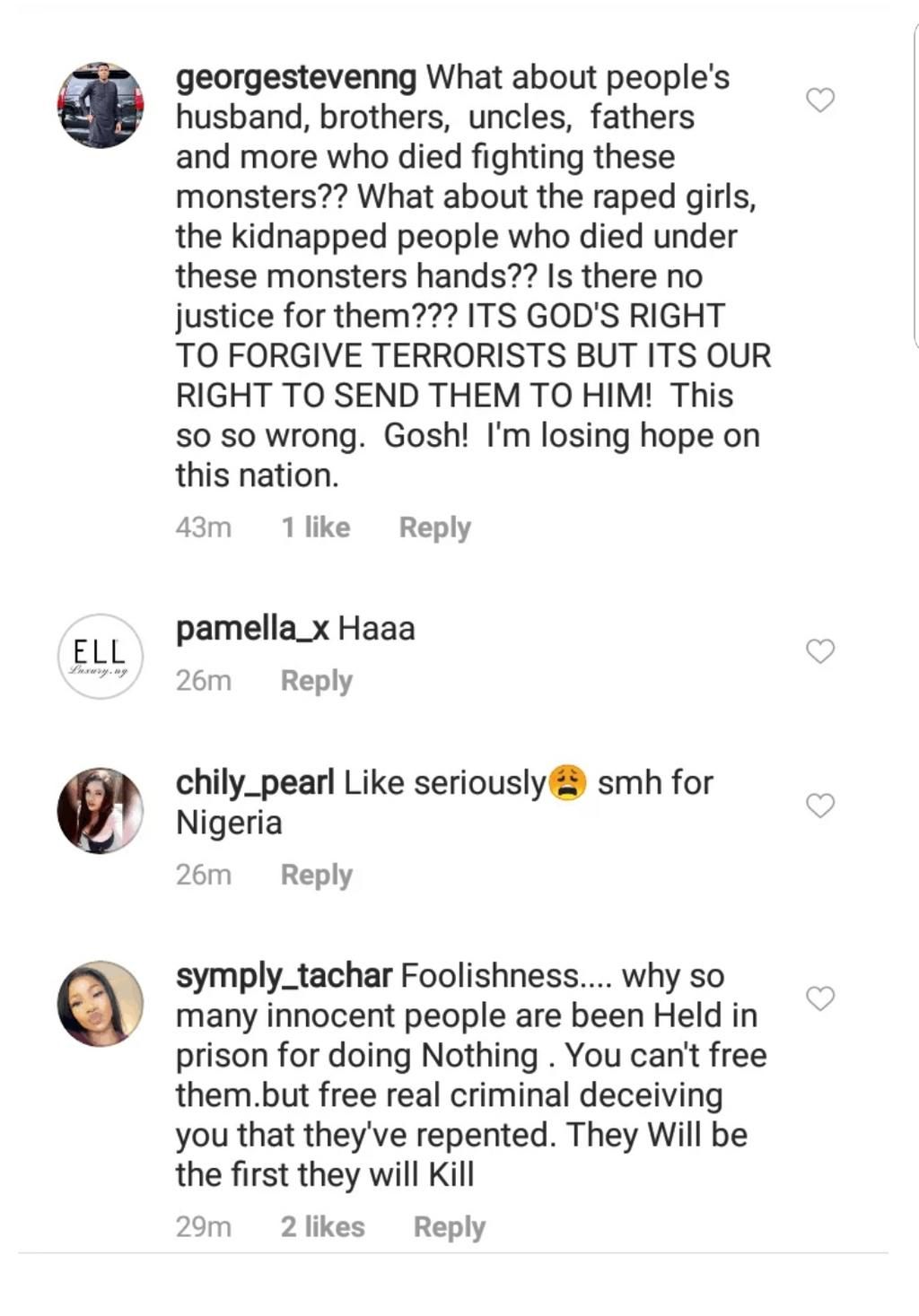Open pamella_x's ELL Luxury avatar
The height and width of the screenshot is (1316, 919).
click(101, 657)
